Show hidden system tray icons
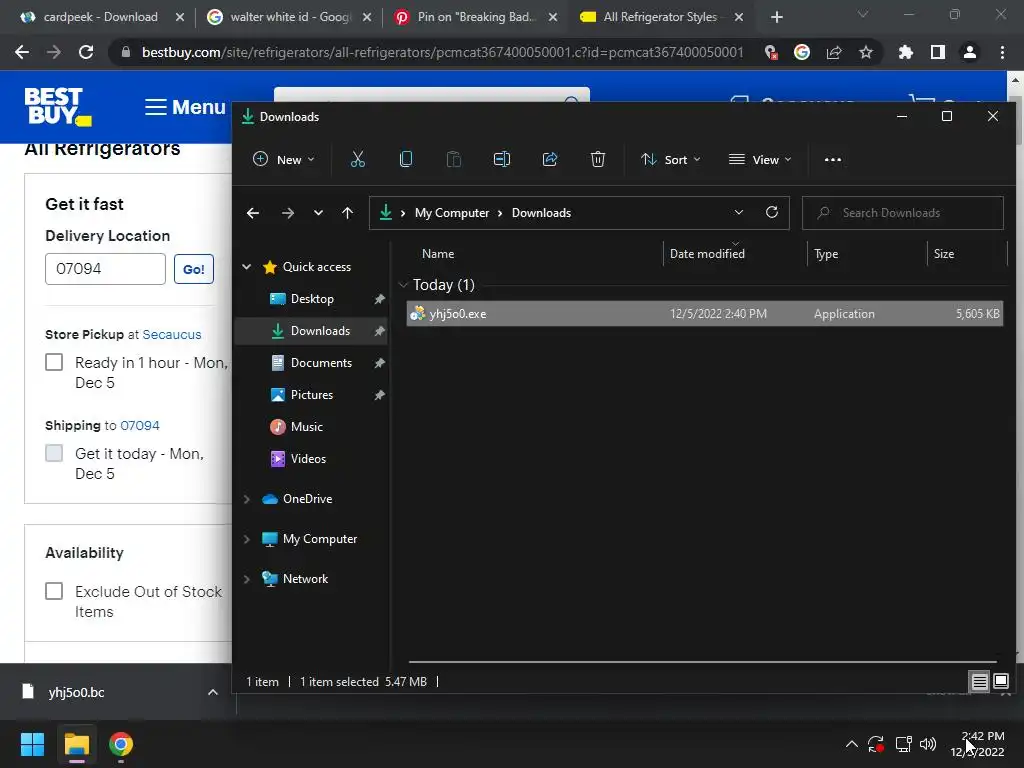The image size is (1024, 768). click(x=852, y=744)
